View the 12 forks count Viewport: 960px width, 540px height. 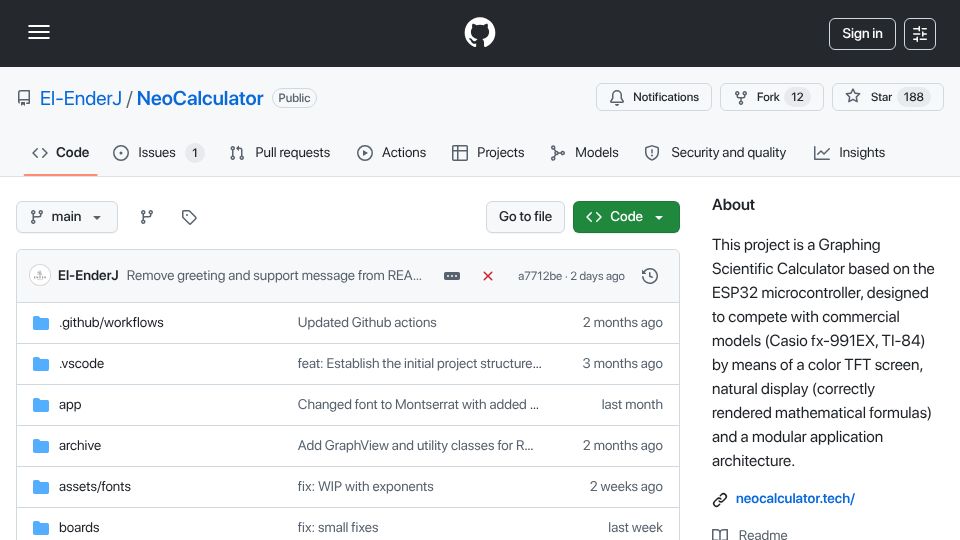(x=797, y=97)
